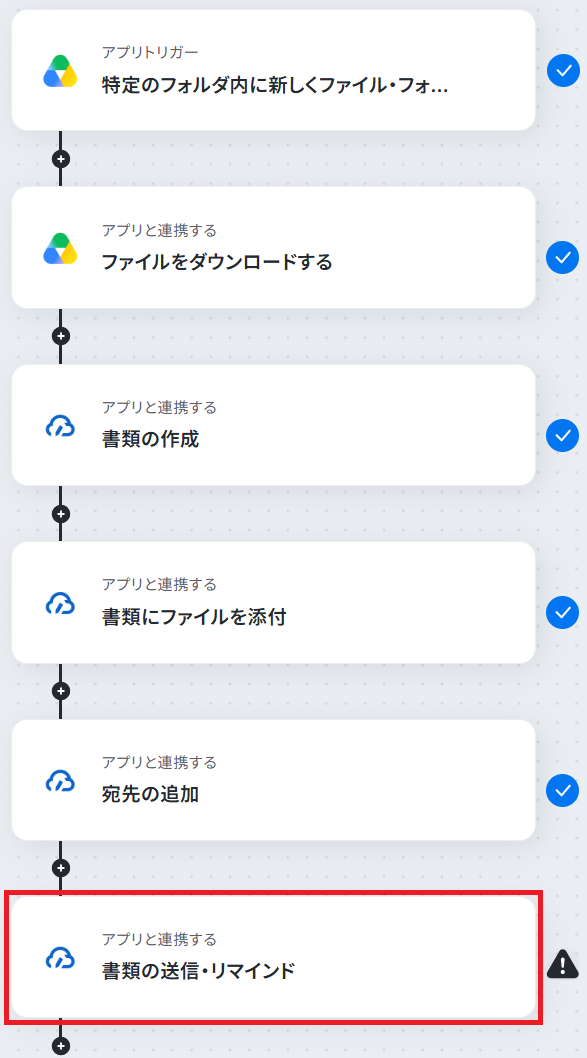587x1058 pixels.
Task: Click the cloud icon on 書類にファイルを添付
Action: 60,603
